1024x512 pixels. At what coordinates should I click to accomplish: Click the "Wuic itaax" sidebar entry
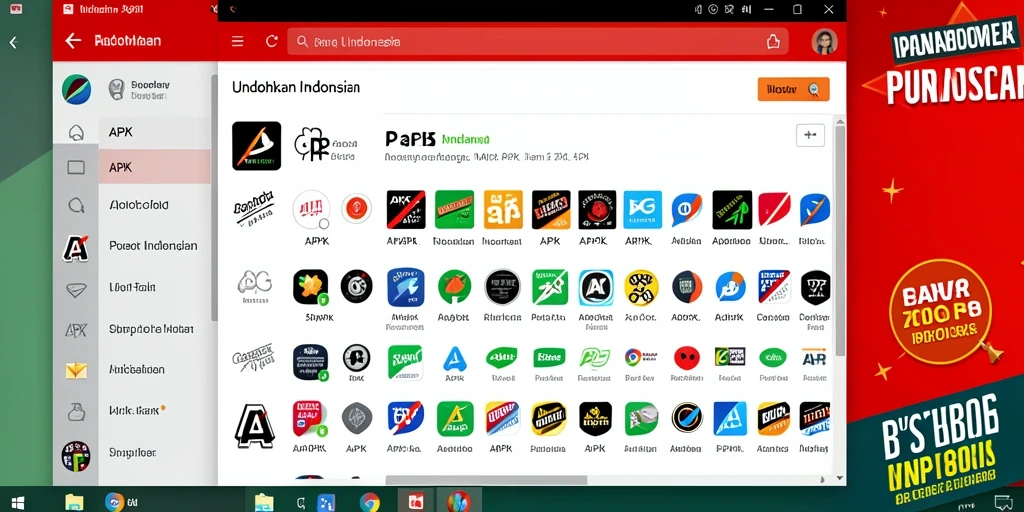point(134,411)
